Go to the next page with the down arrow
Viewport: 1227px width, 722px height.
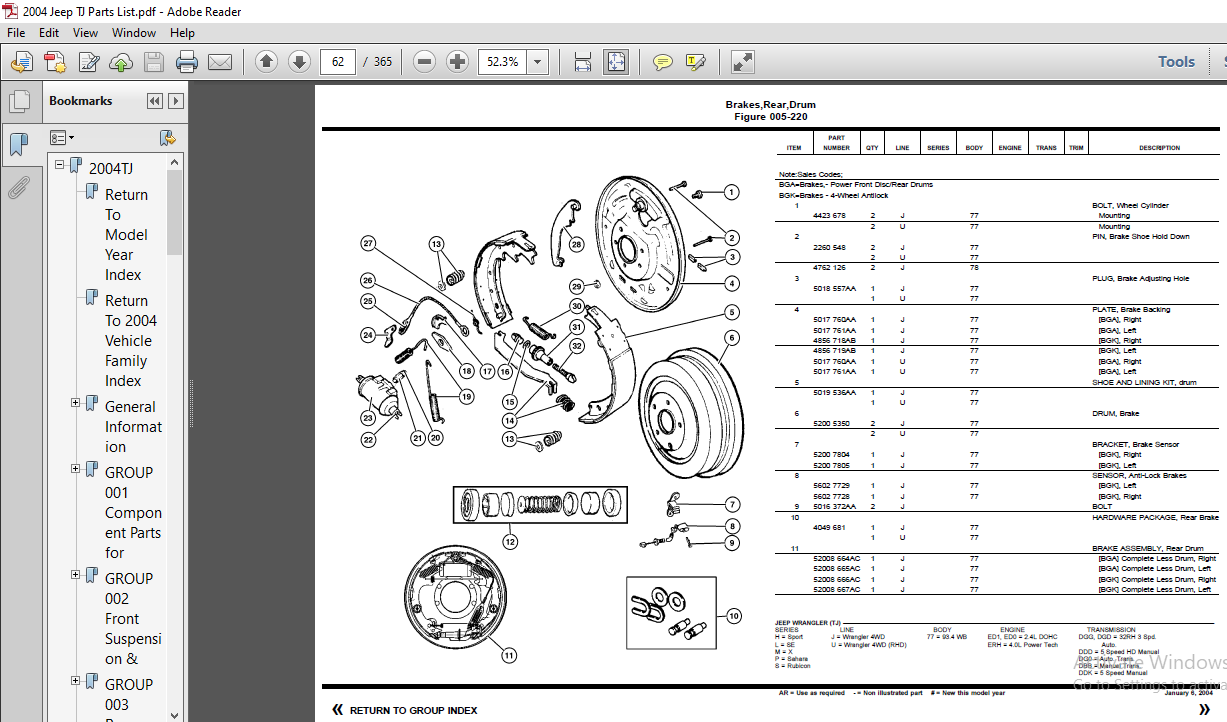click(x=299, y=62)
